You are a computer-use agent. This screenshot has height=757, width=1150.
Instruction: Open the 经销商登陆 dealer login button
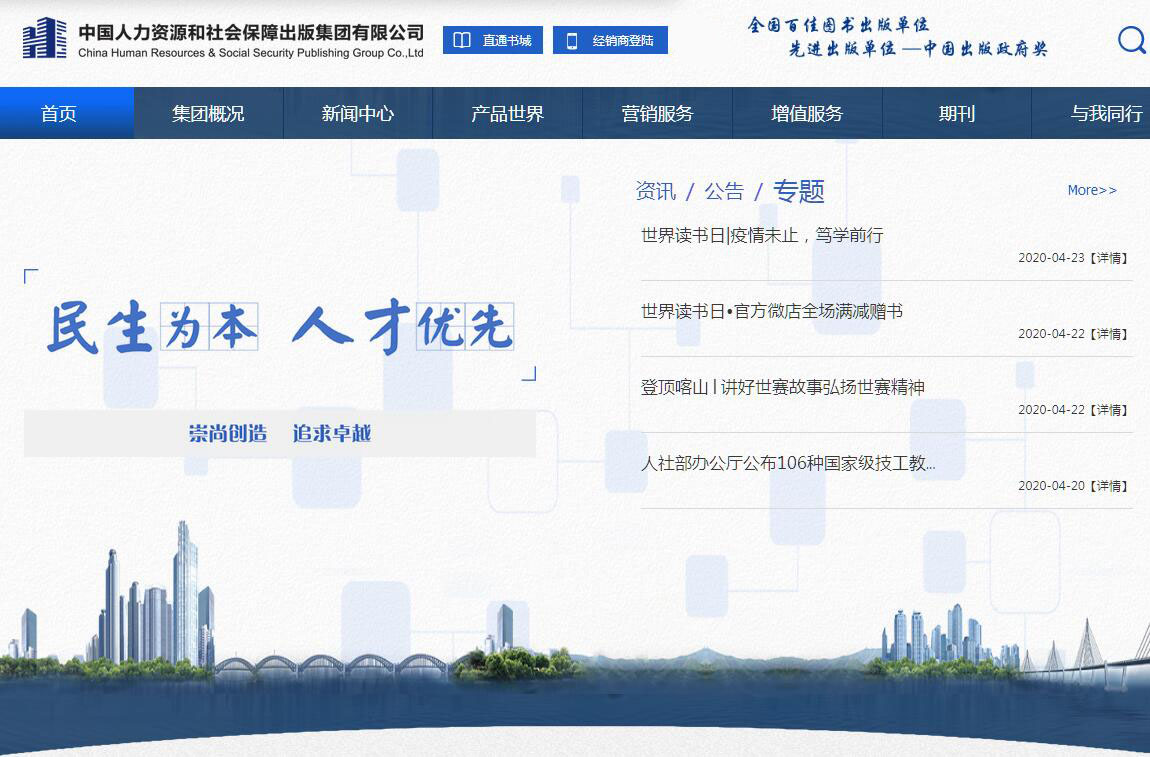610,41
